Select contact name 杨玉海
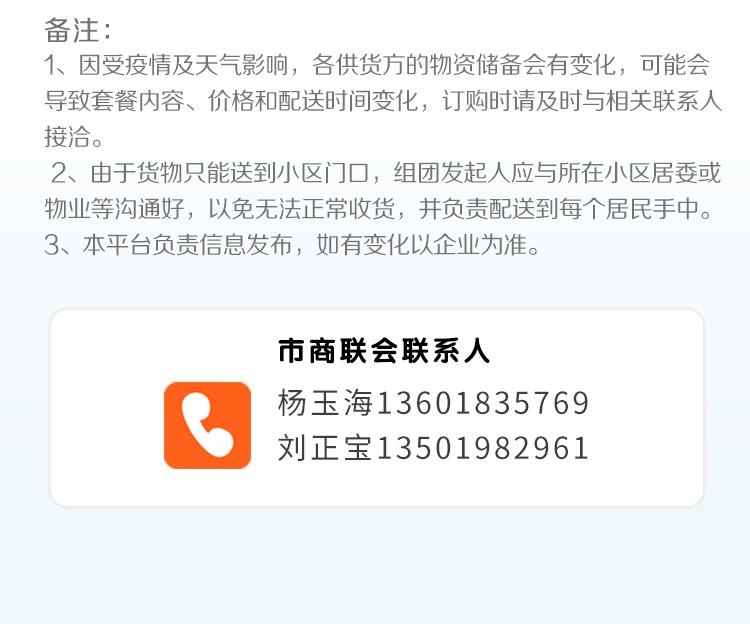The image size is (750, 624). (x=325, y=403)
